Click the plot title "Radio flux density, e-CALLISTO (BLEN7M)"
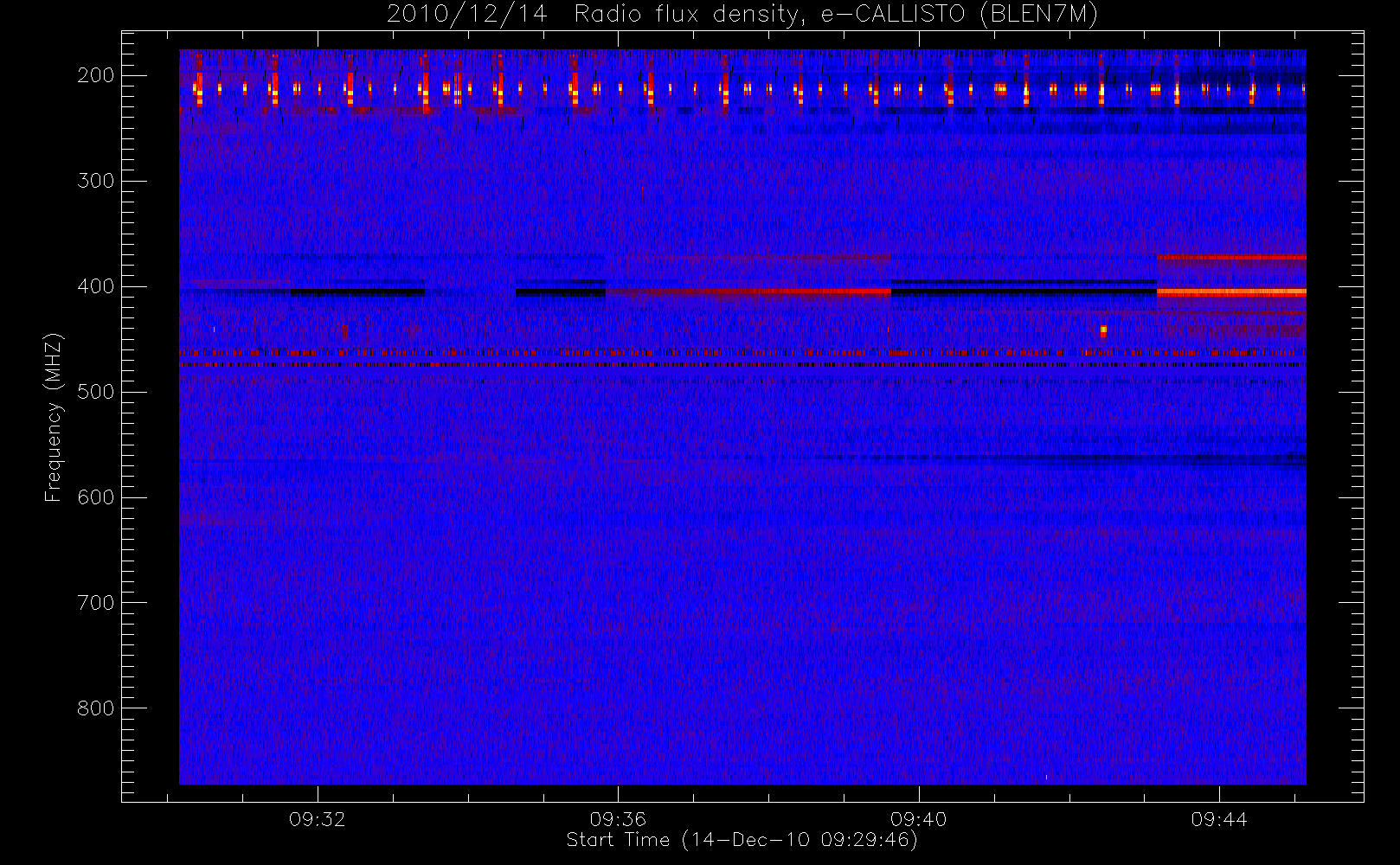The height and width of the screenshot is (865, 1400). (836, 15)
